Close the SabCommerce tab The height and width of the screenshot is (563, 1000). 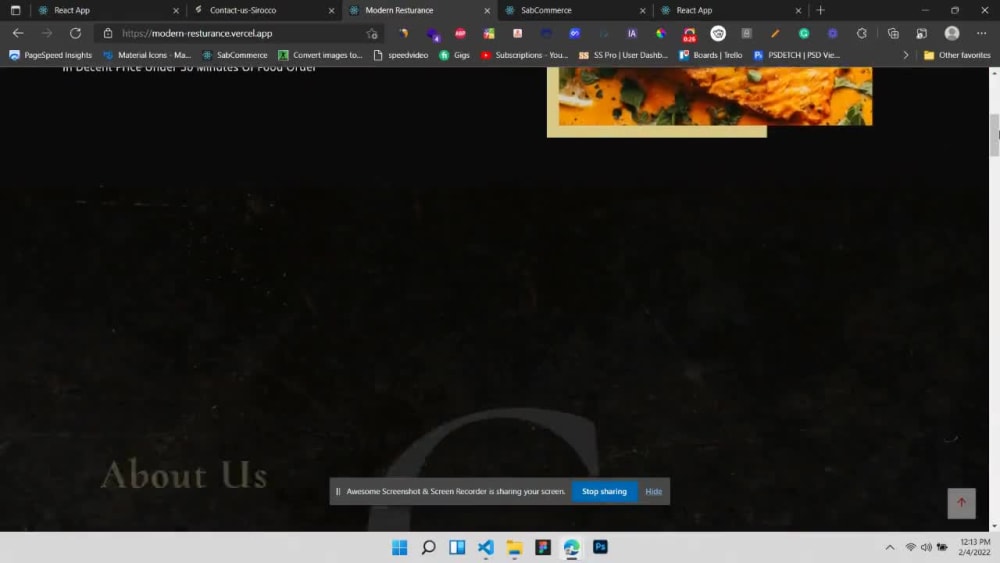tap(642, 11)
